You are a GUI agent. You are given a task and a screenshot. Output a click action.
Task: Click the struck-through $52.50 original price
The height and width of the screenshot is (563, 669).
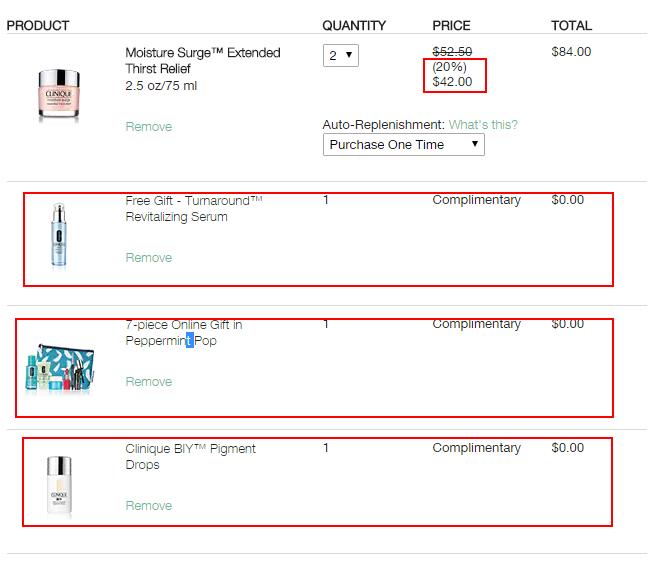(x=452, y=52)
